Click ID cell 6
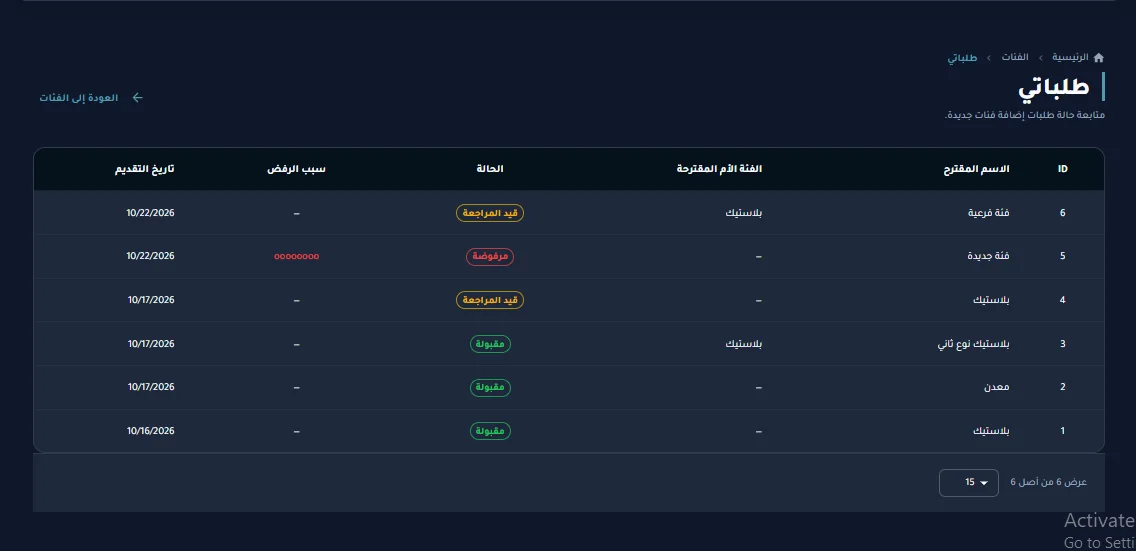 (x=1063, y=213)
